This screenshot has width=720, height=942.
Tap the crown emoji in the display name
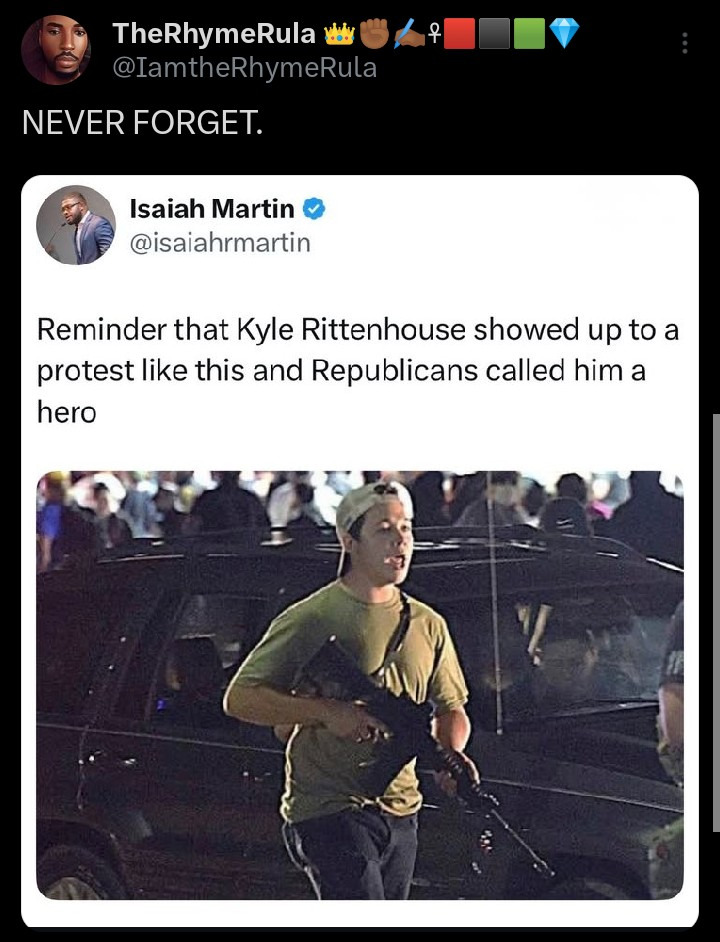[340, 34]
